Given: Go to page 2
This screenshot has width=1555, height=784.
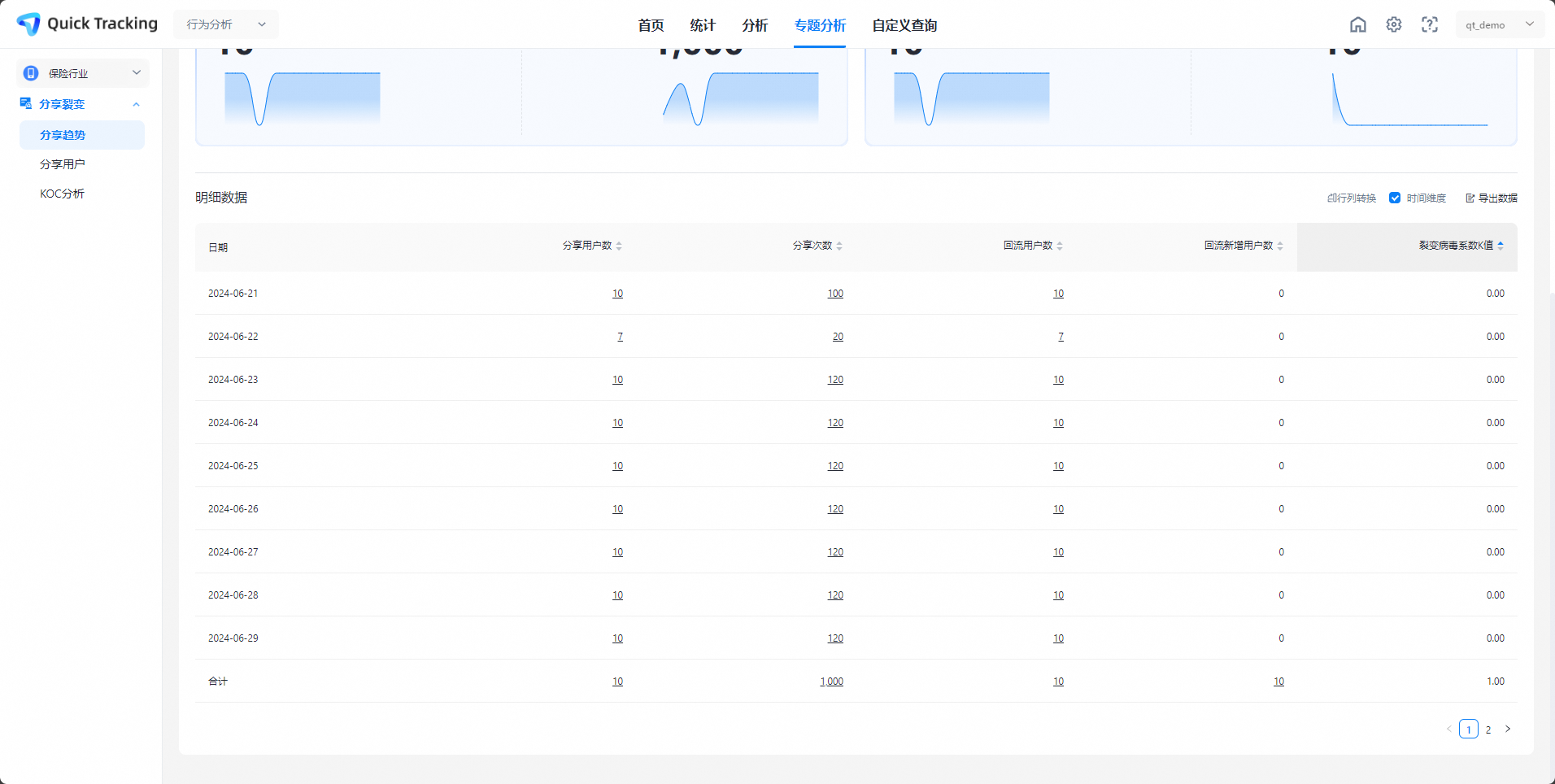Looking at the screenshot, I should tap(1488, 730).
